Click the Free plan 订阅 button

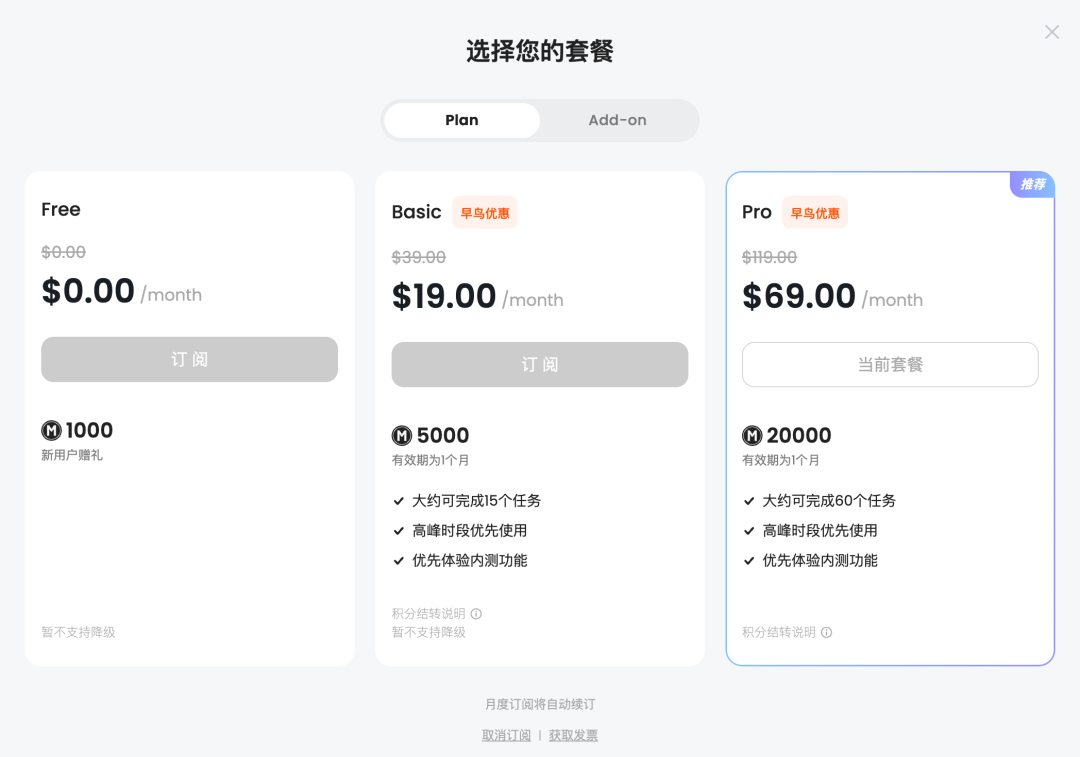(189, 359)
